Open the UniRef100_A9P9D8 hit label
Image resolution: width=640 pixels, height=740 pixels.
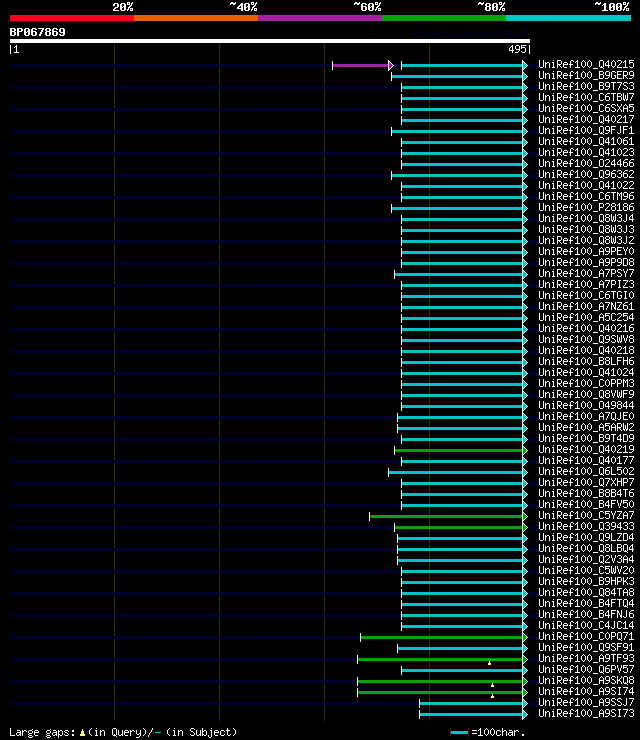pyautogui.click(x=586, y=262)
